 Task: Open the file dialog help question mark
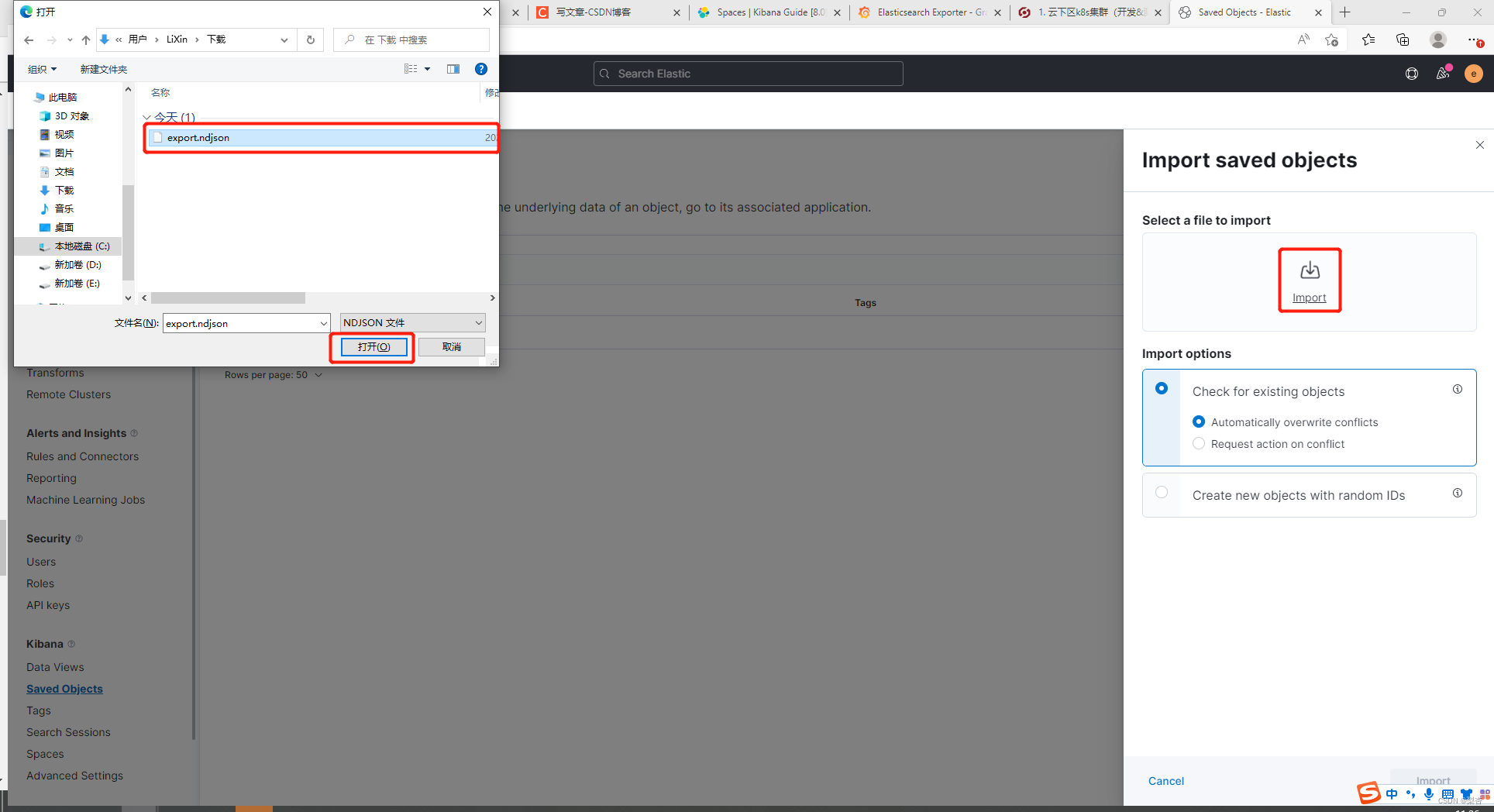(x=481, y=68)
